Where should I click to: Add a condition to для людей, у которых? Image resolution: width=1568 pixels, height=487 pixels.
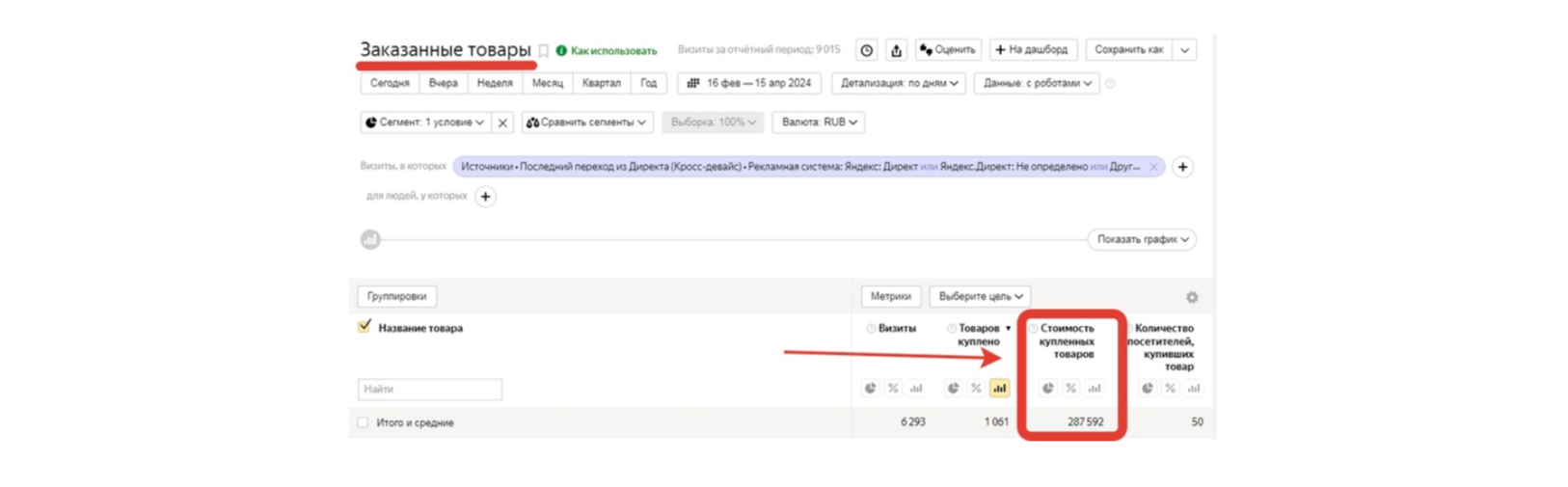coord(486,197)
